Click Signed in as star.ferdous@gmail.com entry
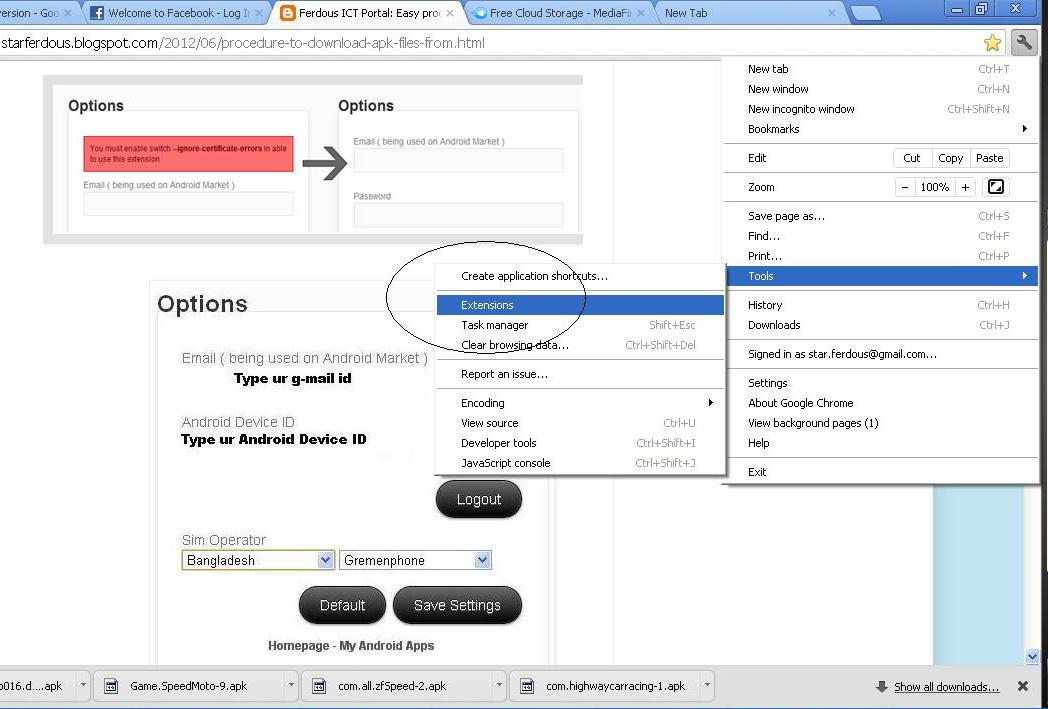This screenshot has height=709, width=1048. pos(881,354)
